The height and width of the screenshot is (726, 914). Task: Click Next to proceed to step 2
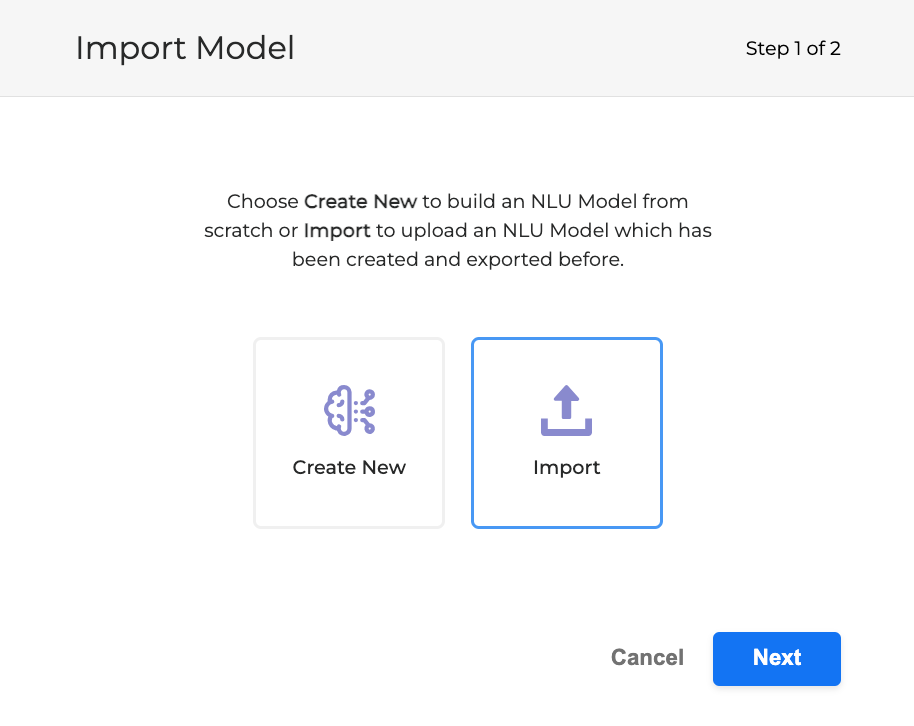click(776, 658)
